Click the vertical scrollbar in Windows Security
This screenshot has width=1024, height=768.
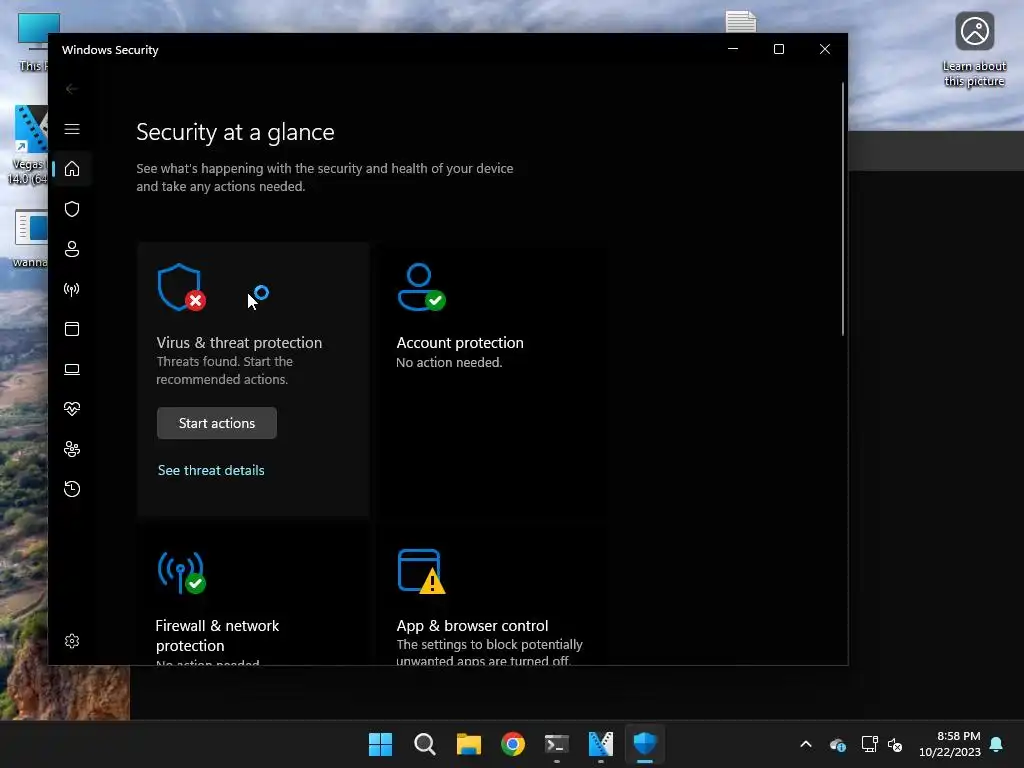pos(842,209)
